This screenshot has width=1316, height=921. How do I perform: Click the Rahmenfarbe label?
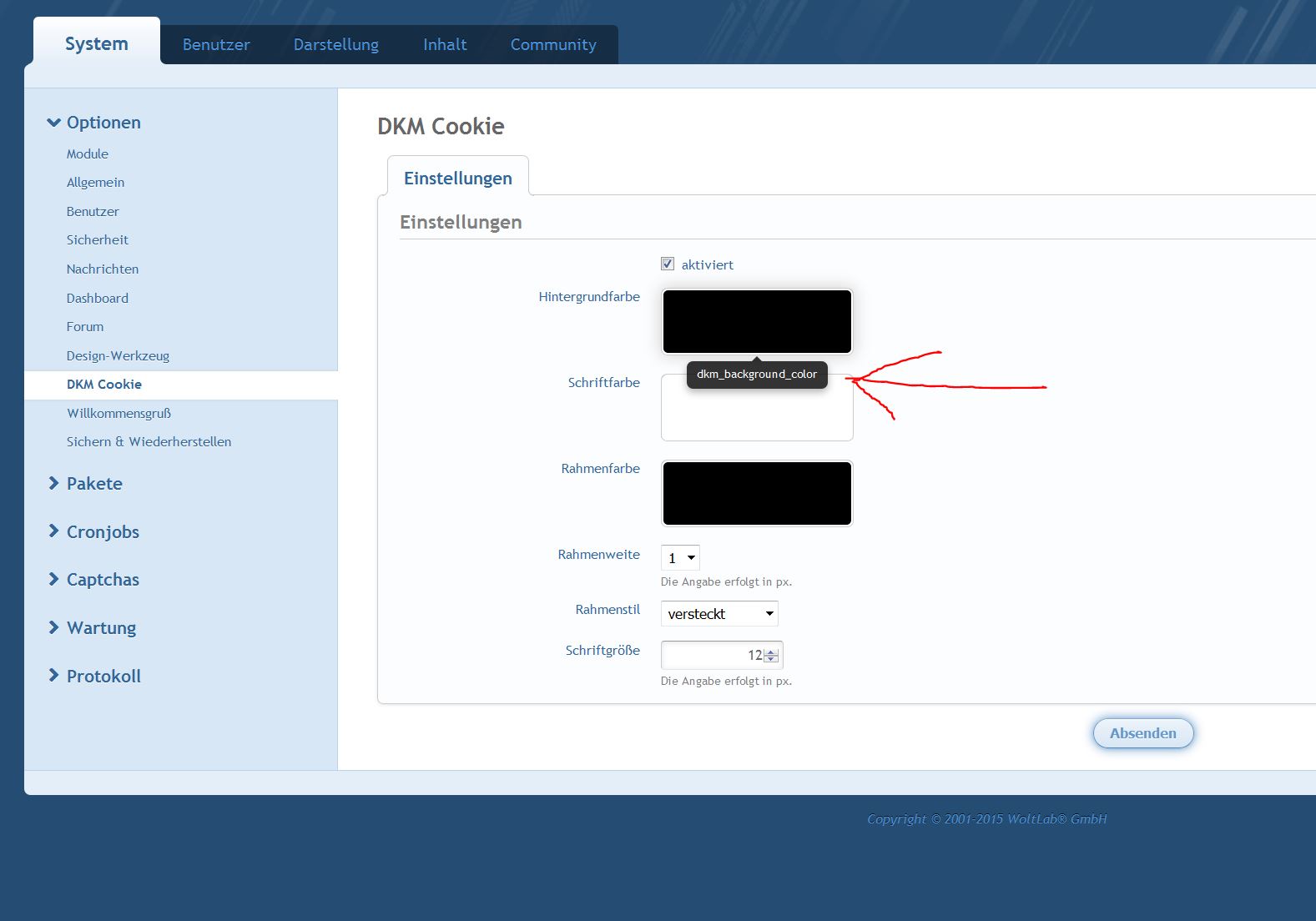pos(601,469)
